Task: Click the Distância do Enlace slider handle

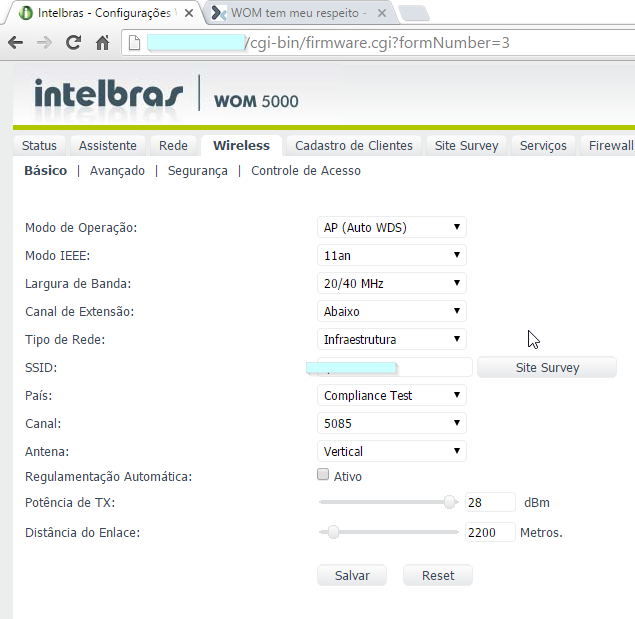Action: point(333,532)
